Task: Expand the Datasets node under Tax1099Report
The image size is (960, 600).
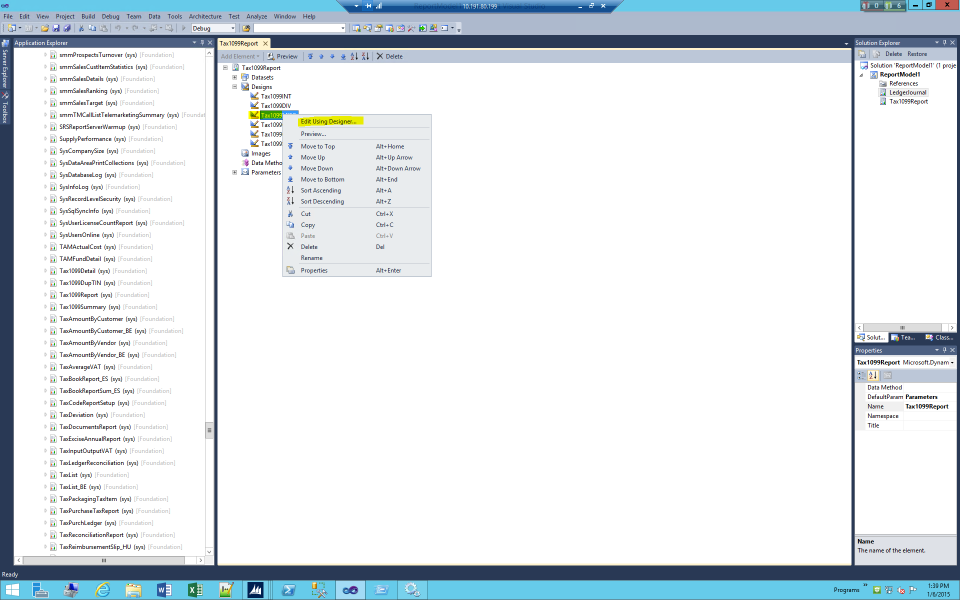Action: click(x=233, y=77)
